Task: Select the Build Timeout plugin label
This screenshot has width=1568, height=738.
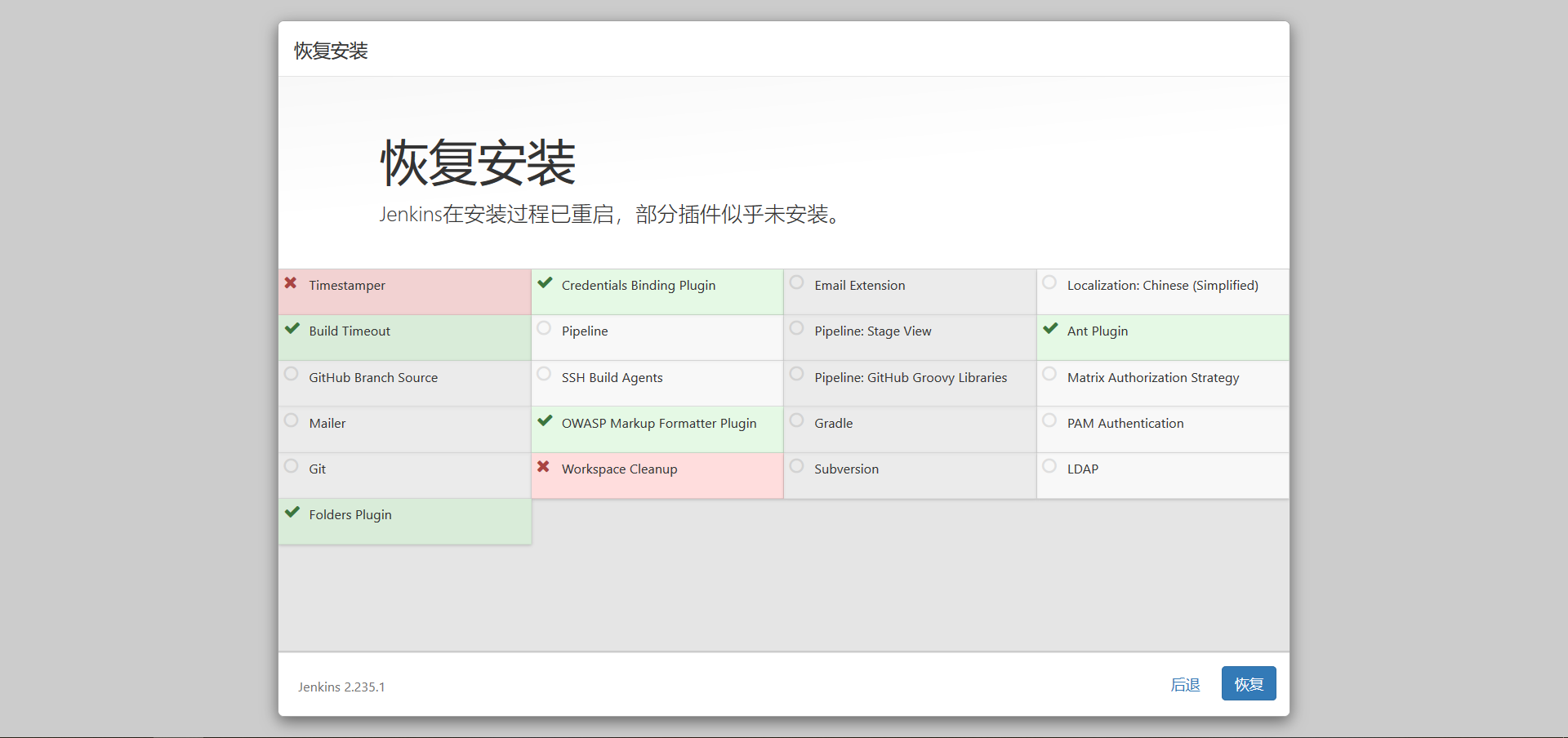Action: click(350, 331)
